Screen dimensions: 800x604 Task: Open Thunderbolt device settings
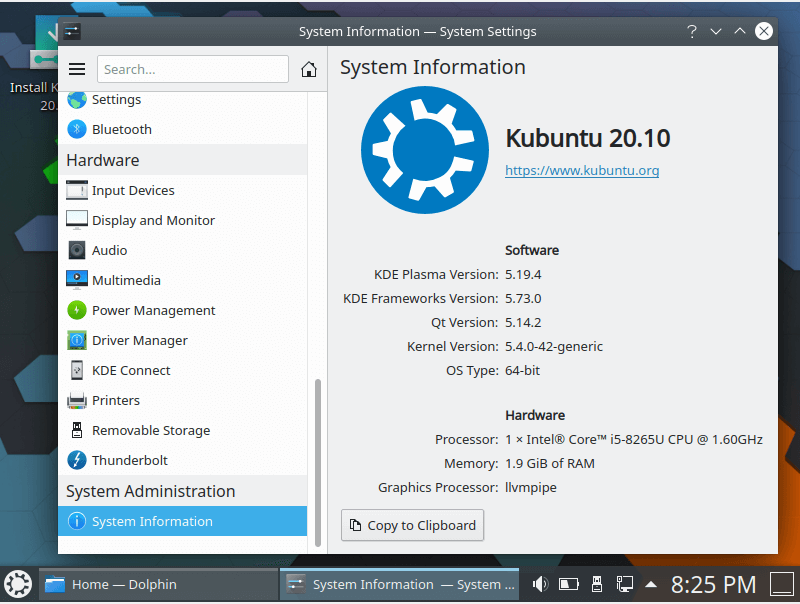[x=129, y=460]
